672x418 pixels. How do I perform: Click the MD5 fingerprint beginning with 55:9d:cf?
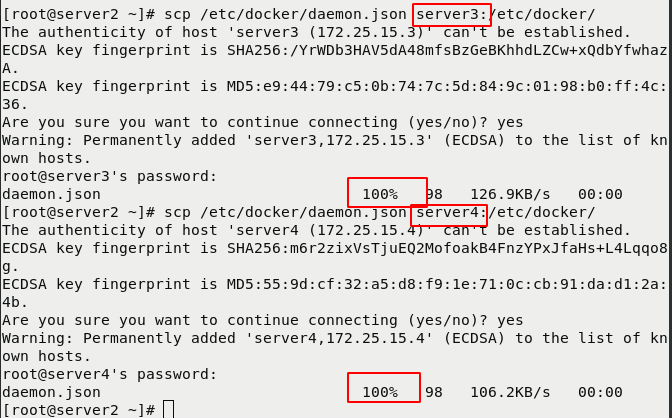[447, 285]
